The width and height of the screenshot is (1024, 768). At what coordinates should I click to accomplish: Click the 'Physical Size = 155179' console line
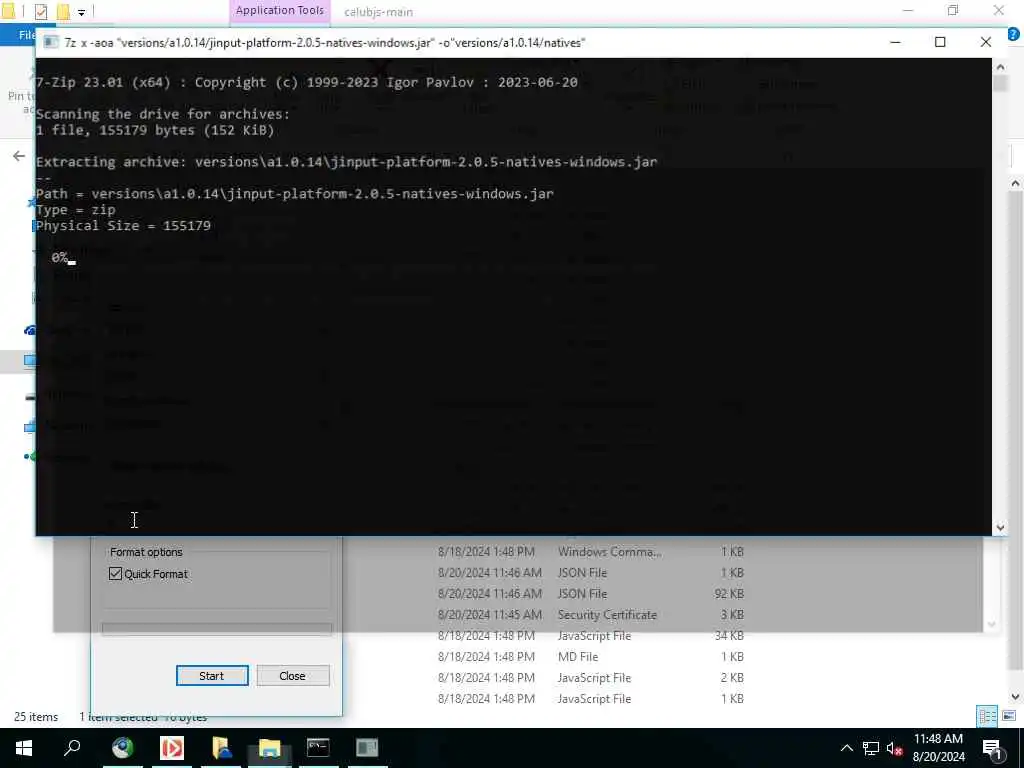(x=123, y=226)
